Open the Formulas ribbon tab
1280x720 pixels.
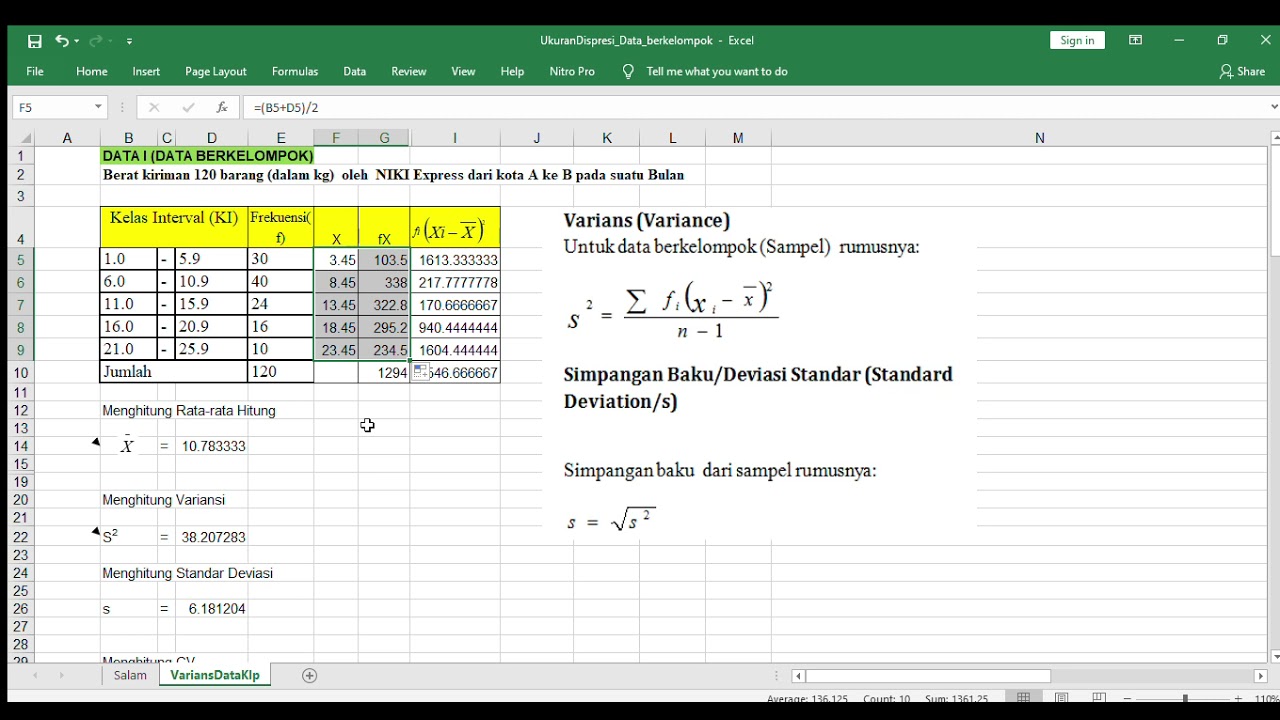[x=295, y=71]
